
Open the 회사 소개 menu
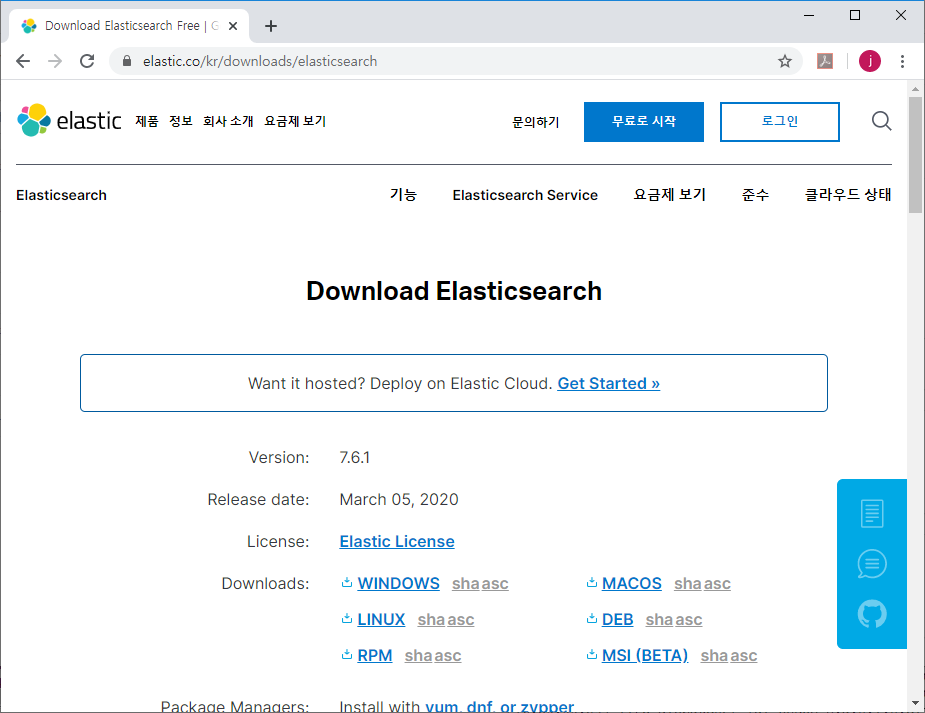click(228, 121)
